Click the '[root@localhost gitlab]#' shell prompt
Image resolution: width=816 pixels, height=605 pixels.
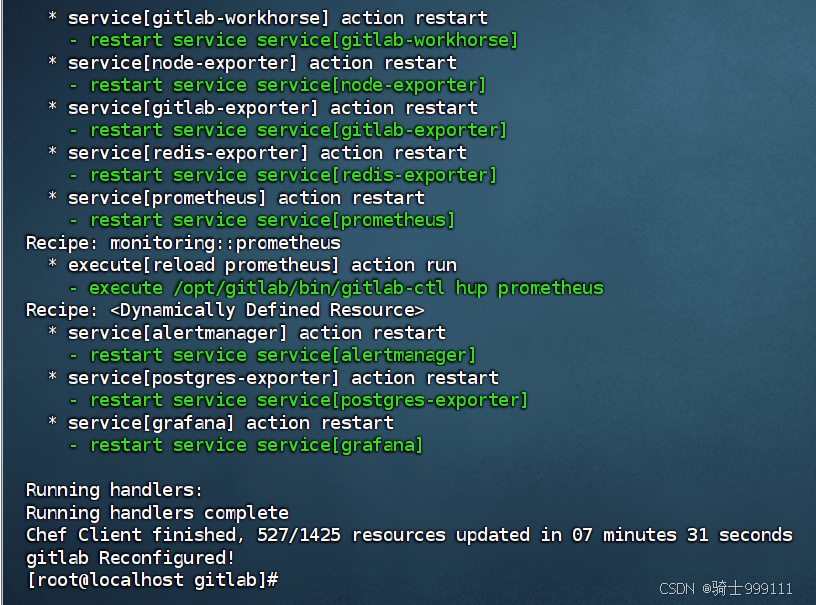point(153,581)
